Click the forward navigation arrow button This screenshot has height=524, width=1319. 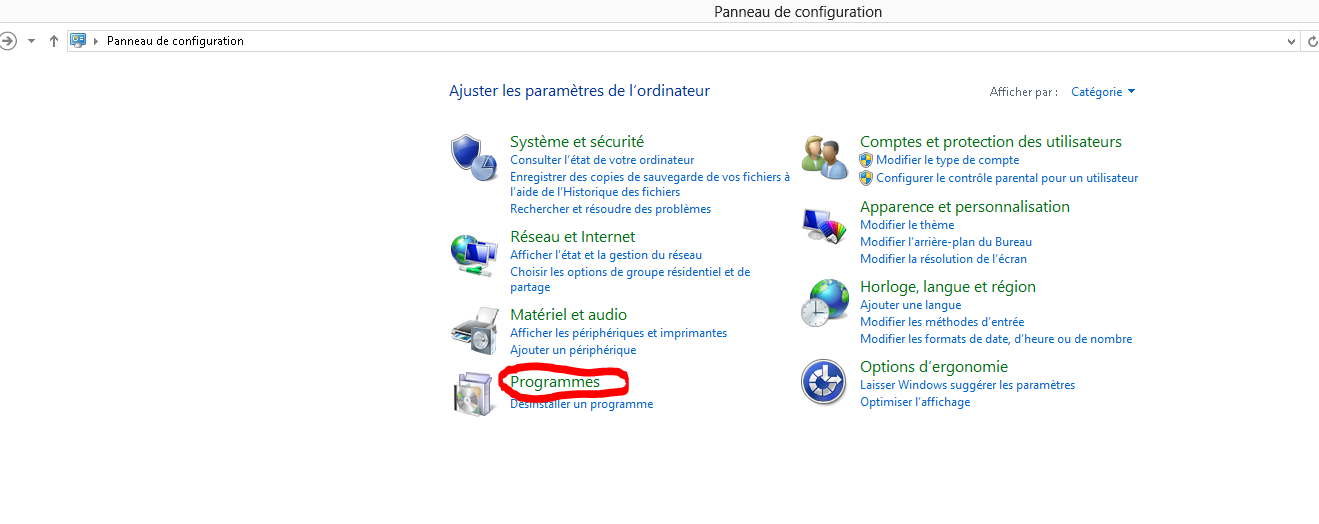pyautogui.click(x=8, y=41)
